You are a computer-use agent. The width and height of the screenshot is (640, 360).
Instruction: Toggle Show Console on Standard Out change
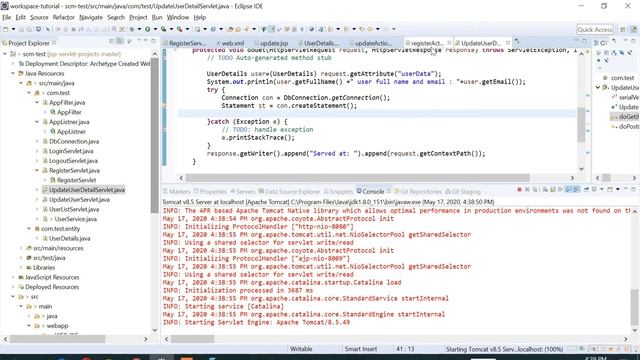[x=568, y=190]
